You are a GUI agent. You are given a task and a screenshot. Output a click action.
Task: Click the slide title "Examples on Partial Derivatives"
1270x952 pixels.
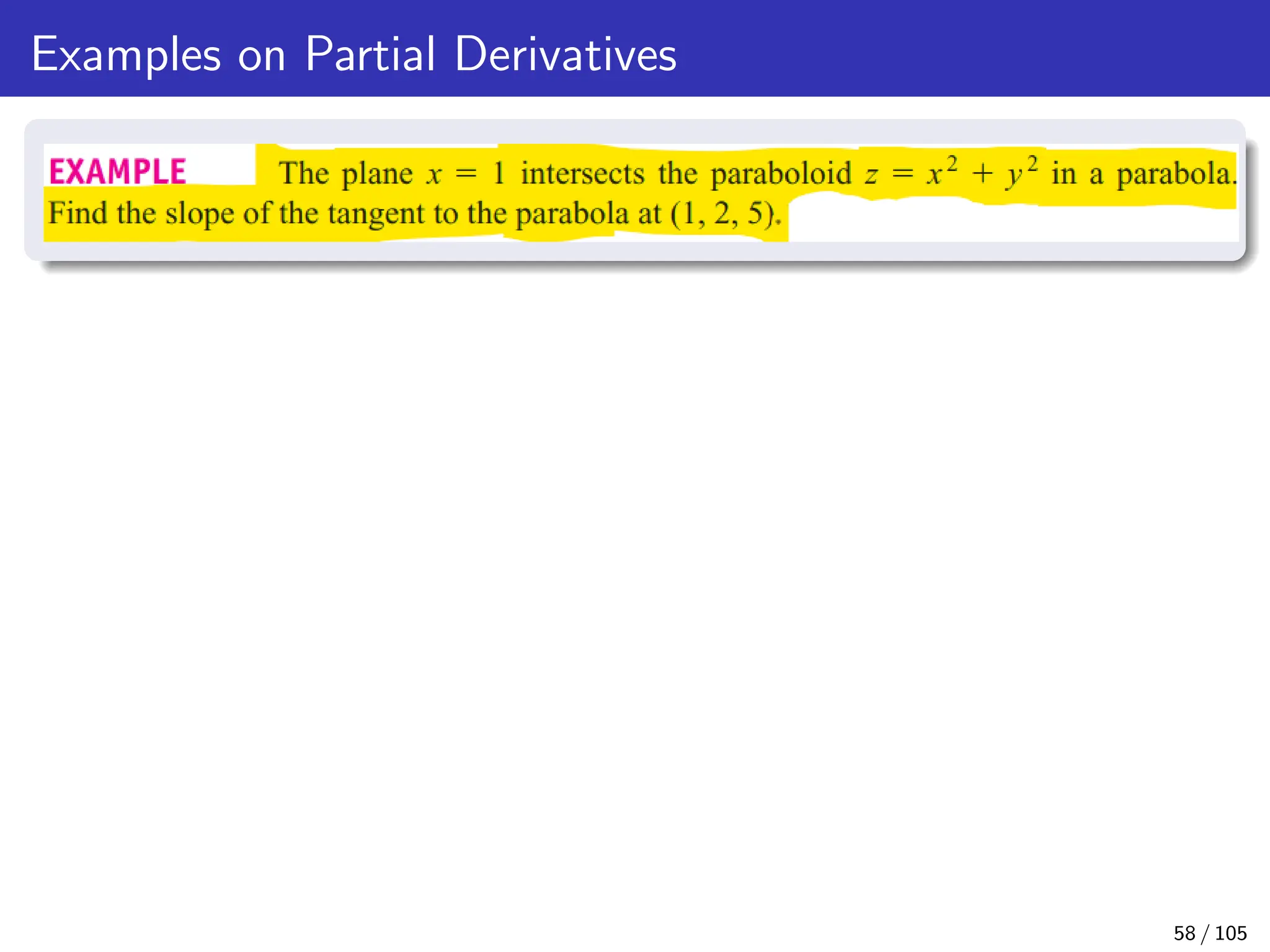(354, 55)
